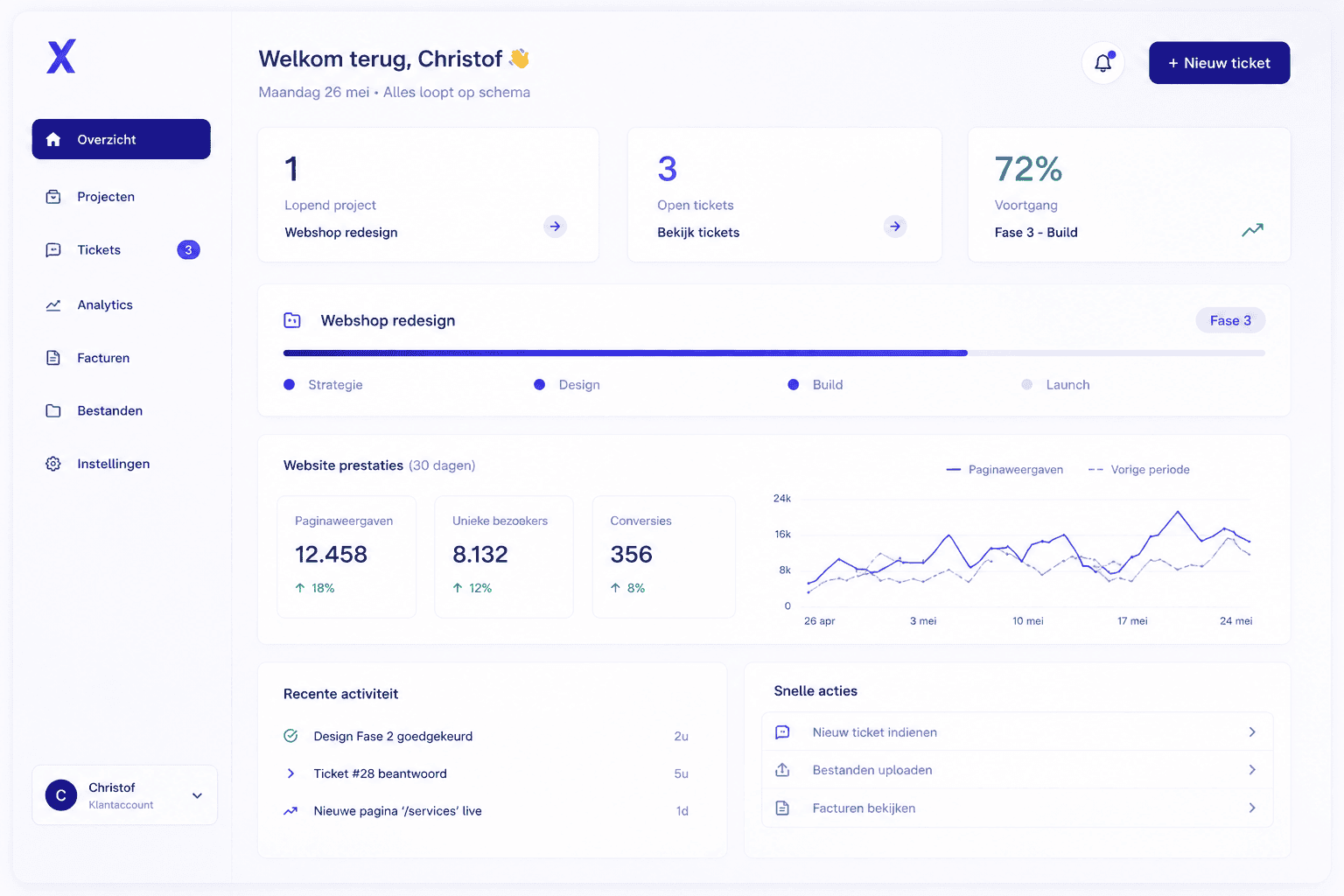The width and height of the screenshot is (1344, 896).
Task: Click the Design phase dot
Action: (540, 385)
